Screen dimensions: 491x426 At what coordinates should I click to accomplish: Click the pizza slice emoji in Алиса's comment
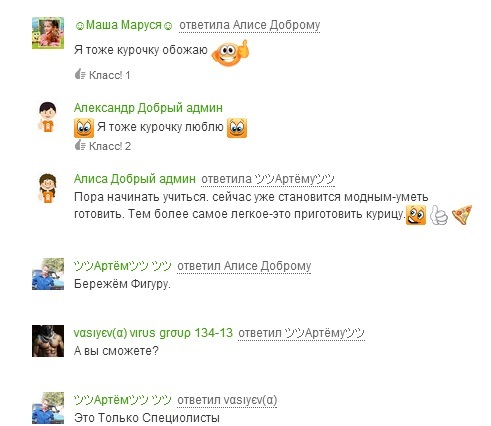[x=462, y=215]
